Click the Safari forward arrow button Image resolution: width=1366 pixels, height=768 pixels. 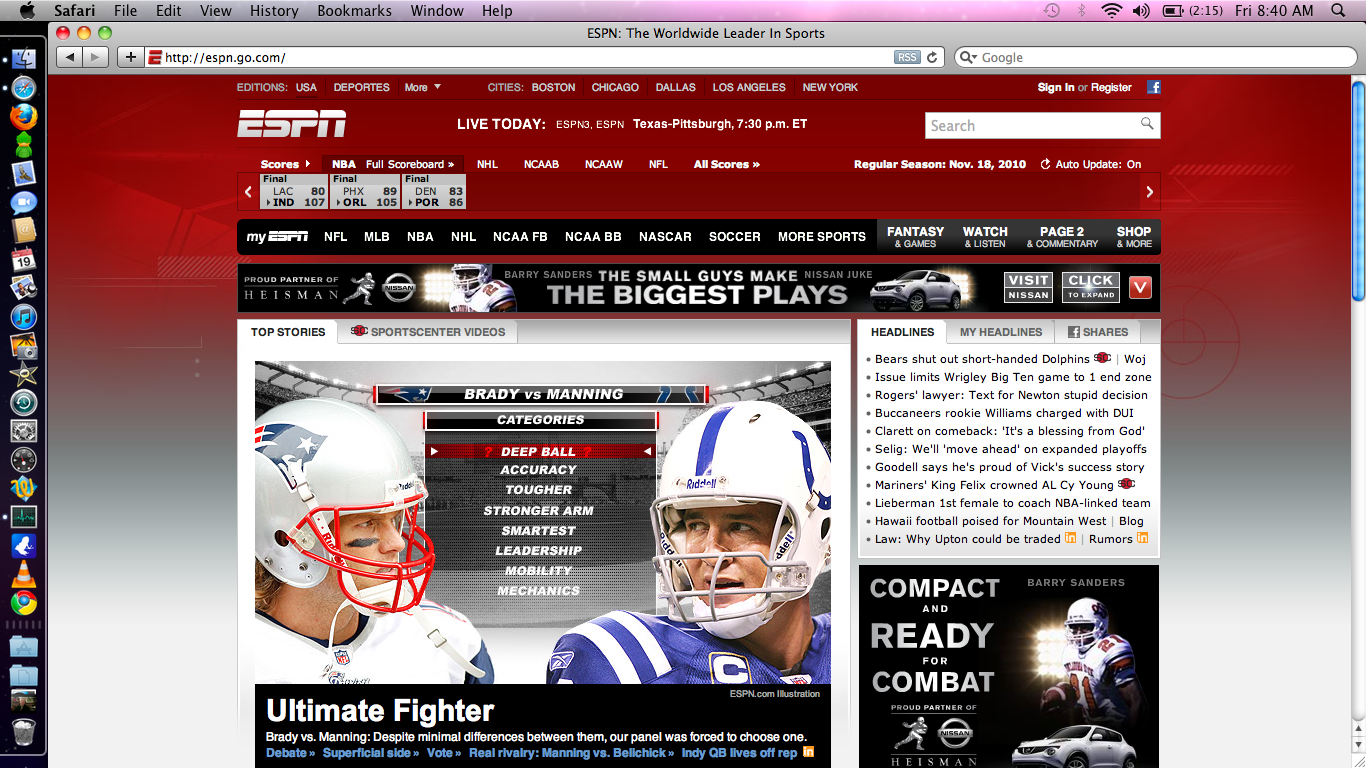(95, 57)
